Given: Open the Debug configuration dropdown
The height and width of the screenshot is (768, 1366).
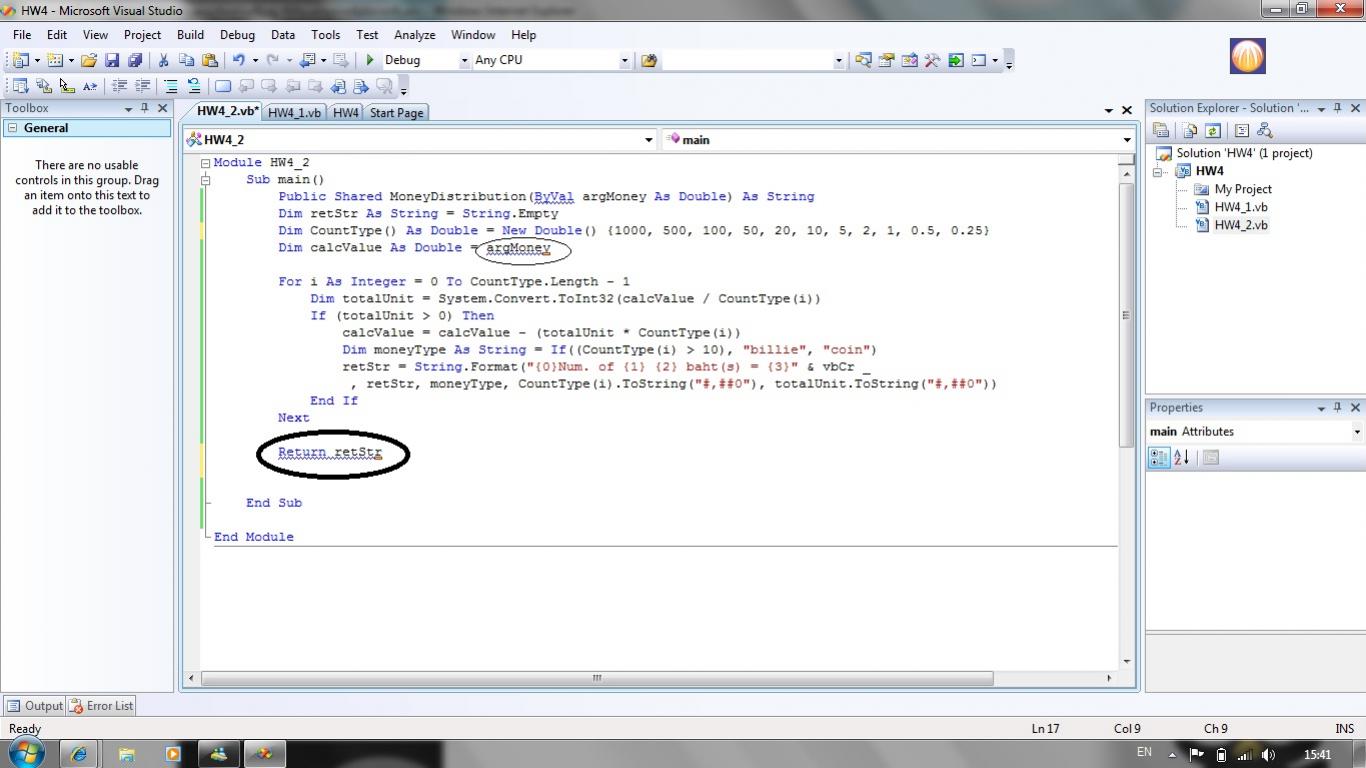Looking at the screenshot, I should click(x=463, y=60).
